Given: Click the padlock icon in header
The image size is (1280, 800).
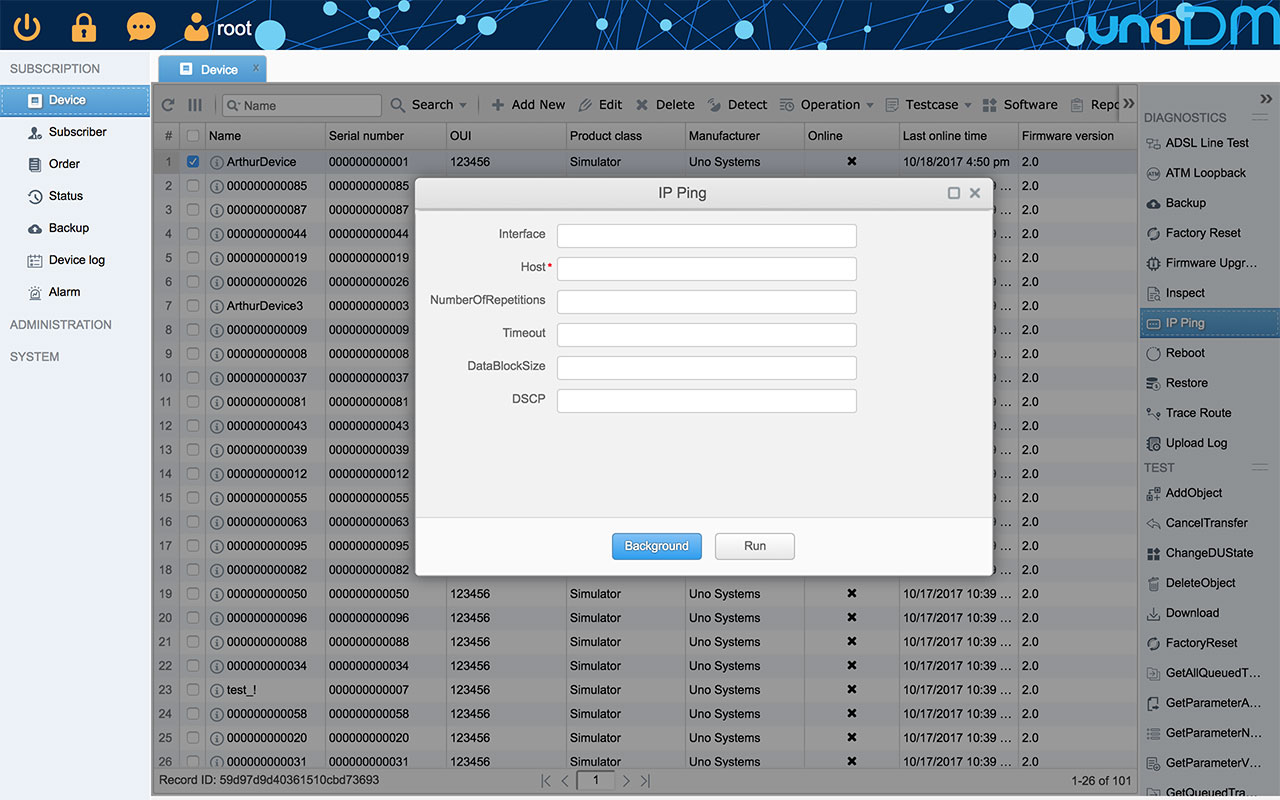Looking at the screenshot, I should coord(84,26).
